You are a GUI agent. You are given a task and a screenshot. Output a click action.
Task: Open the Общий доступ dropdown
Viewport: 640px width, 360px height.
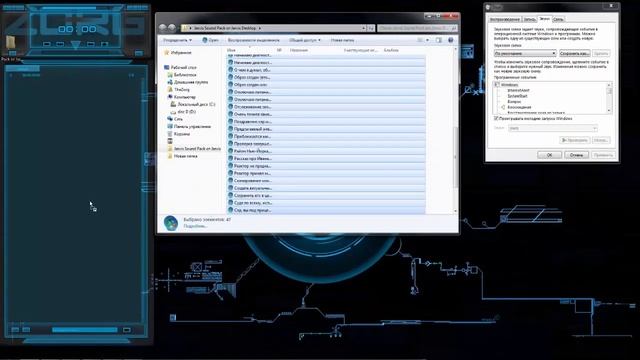tap(304, 40)
